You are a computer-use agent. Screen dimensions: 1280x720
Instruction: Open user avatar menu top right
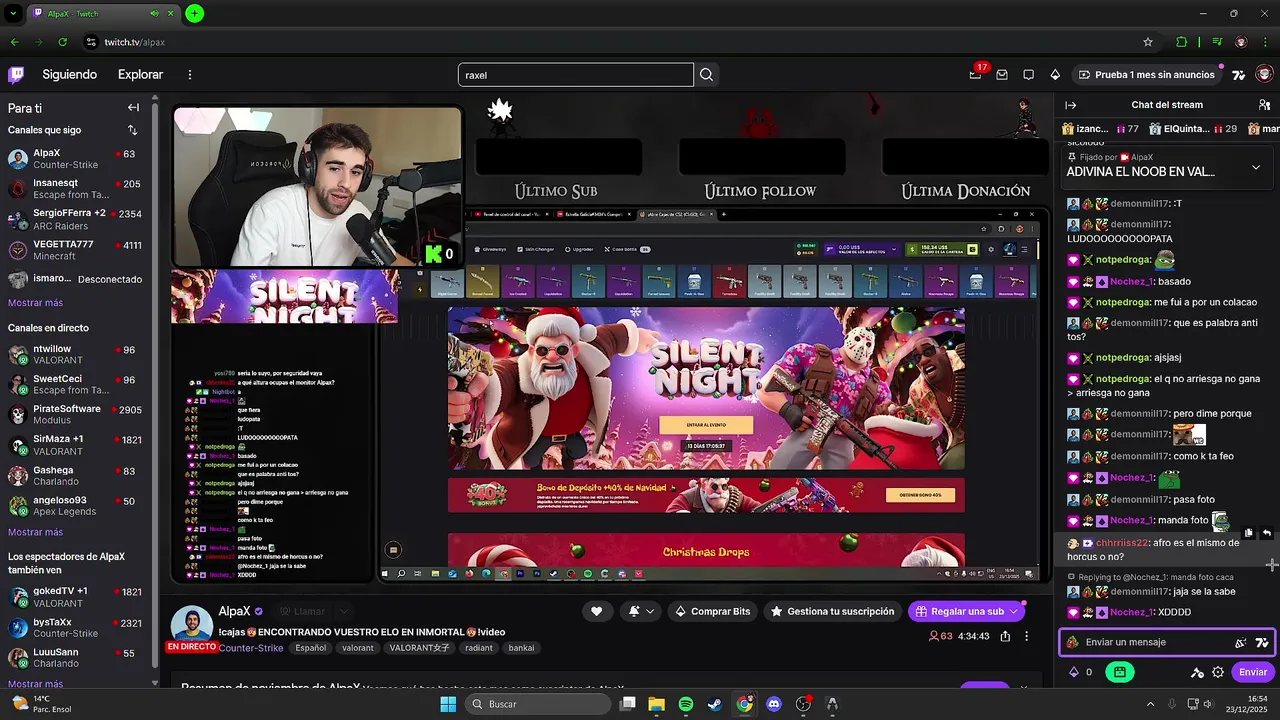point(1264,74)
